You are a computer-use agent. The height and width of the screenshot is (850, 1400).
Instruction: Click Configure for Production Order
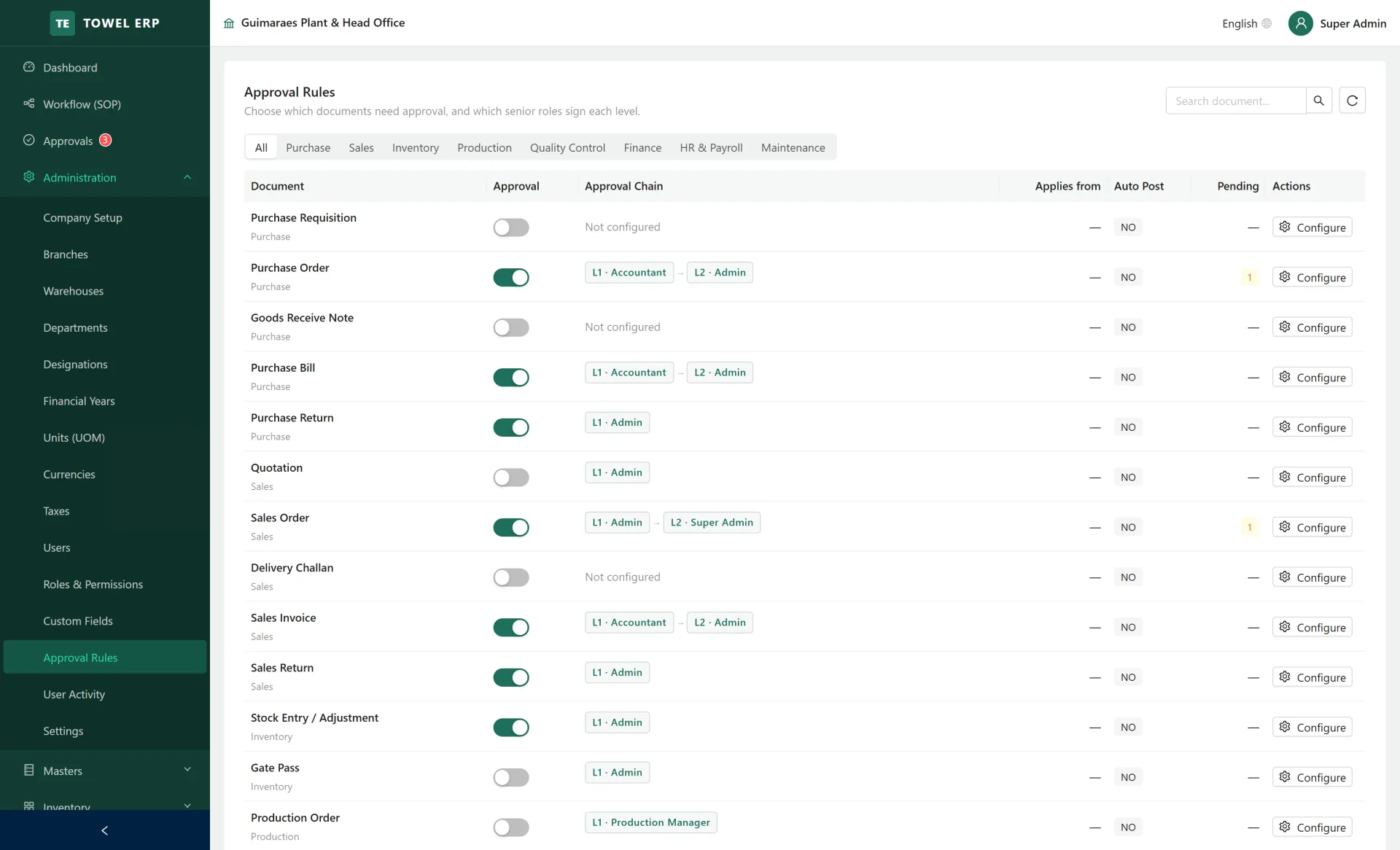point(1312,827)
